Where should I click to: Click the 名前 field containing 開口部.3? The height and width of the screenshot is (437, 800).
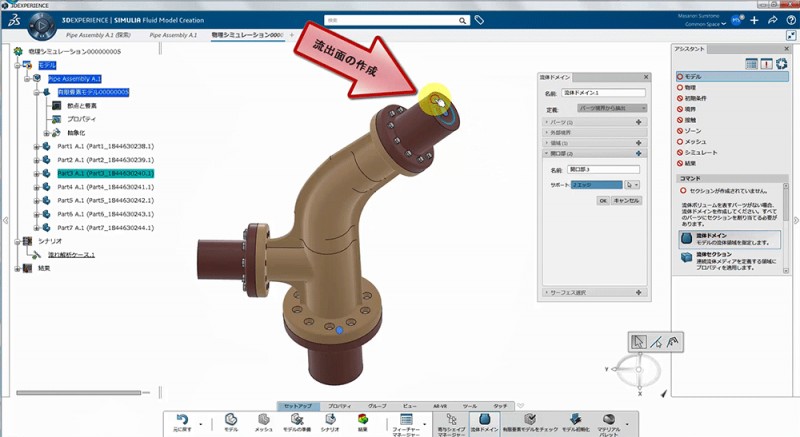click(603, 169)
